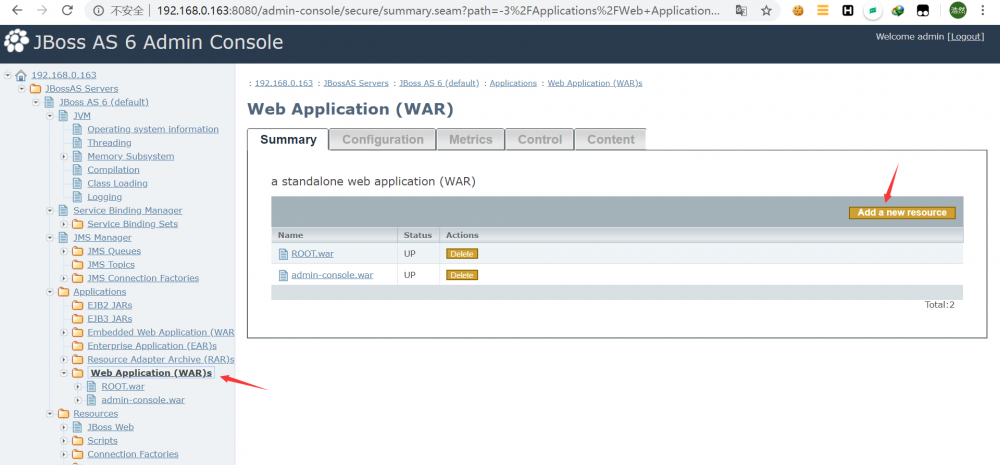Open the orange stacked-bars extension icon
The width and height of the screenshot is (1000, 465).
click(x=823, y=10)
